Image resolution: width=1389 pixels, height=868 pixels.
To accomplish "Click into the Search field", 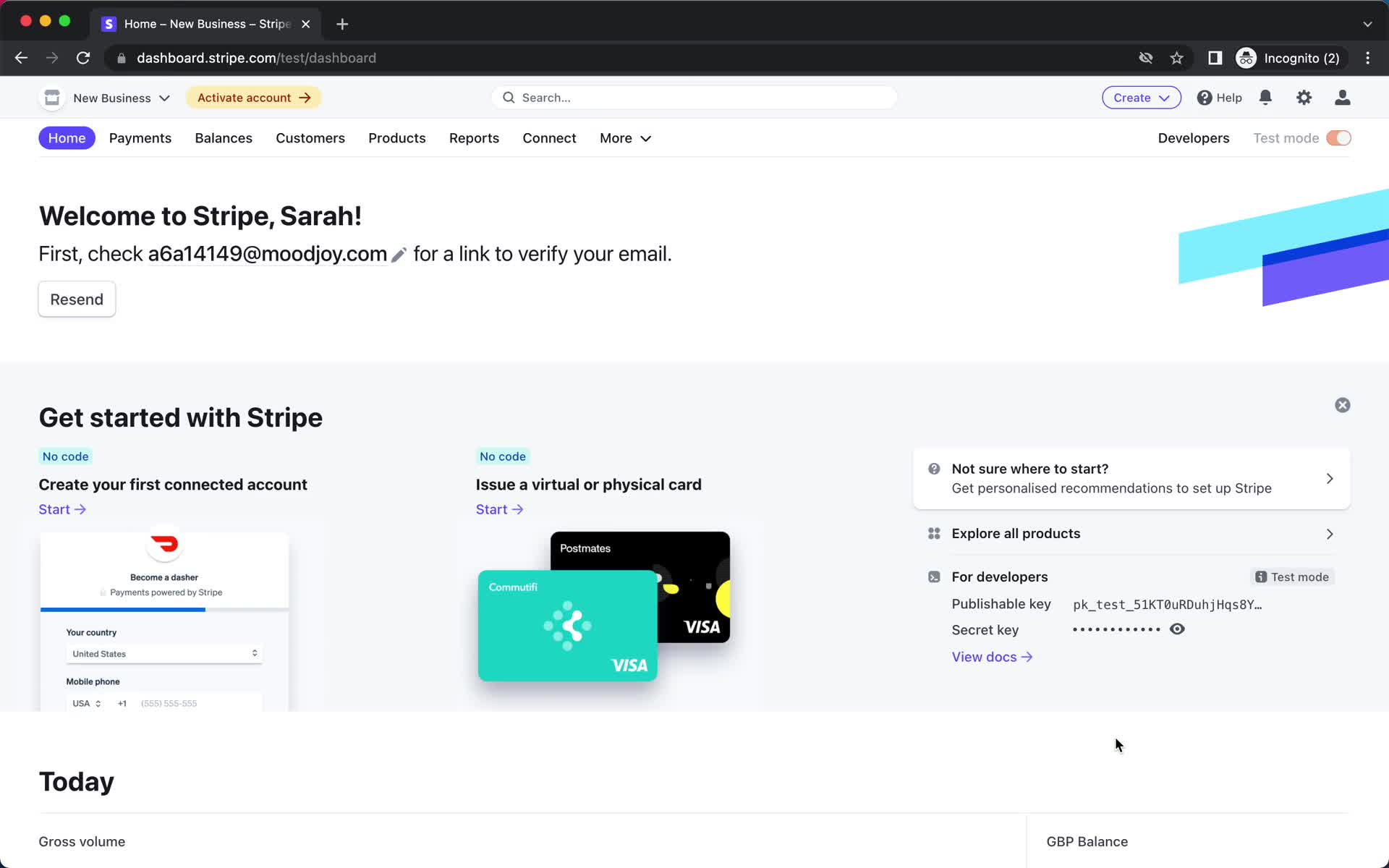I will pos(694,98).
